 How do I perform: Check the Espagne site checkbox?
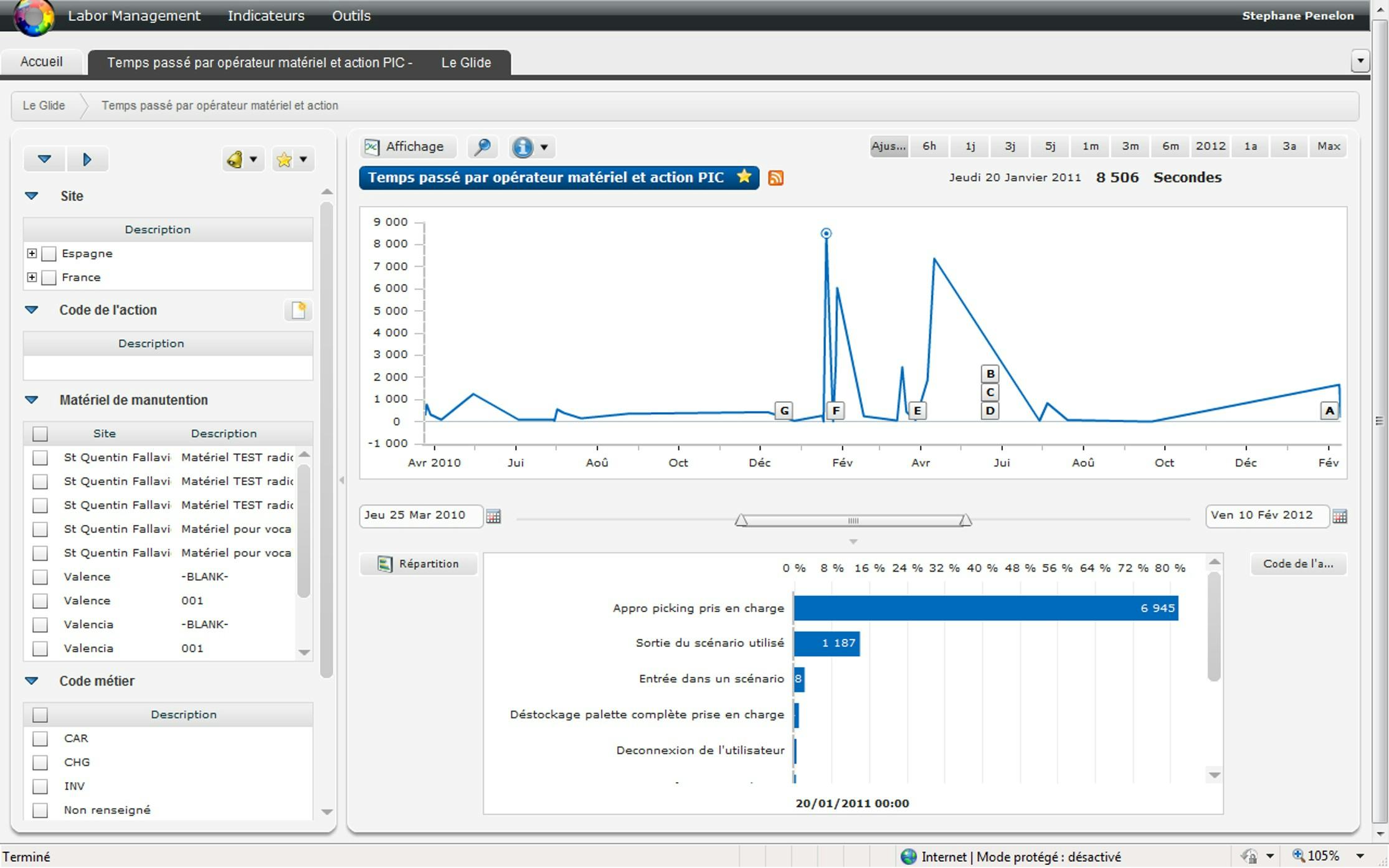pos(49,254)
